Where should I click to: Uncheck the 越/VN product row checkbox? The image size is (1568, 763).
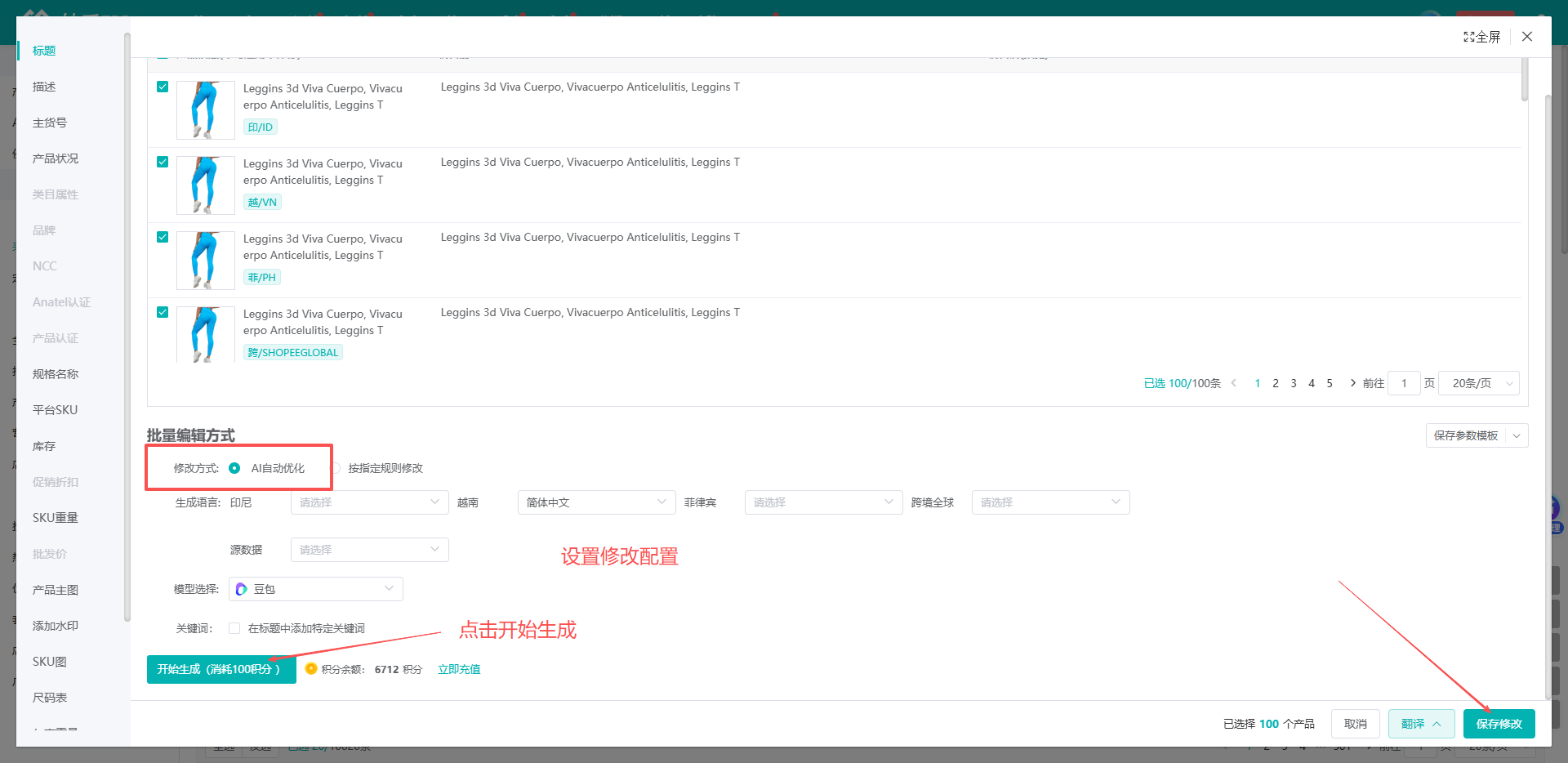click(163, 162)
